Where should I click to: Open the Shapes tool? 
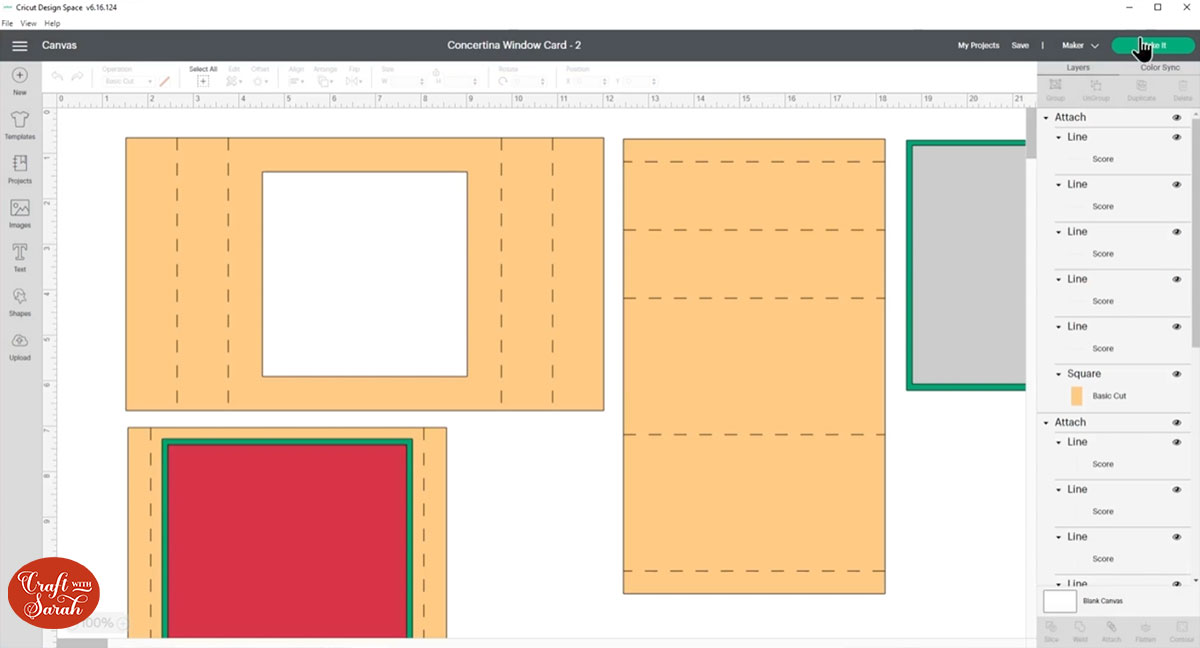tap(20, 301)
